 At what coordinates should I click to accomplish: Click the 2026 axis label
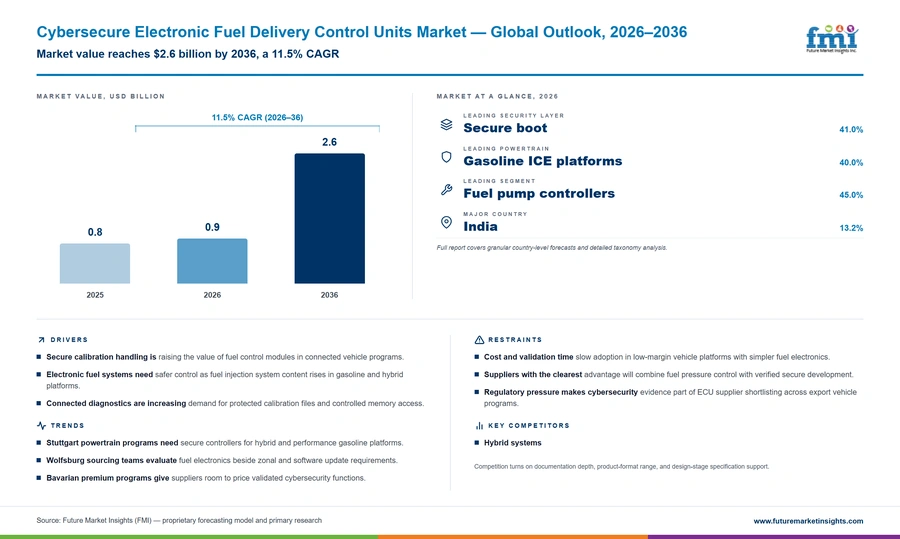click(212, 295)
